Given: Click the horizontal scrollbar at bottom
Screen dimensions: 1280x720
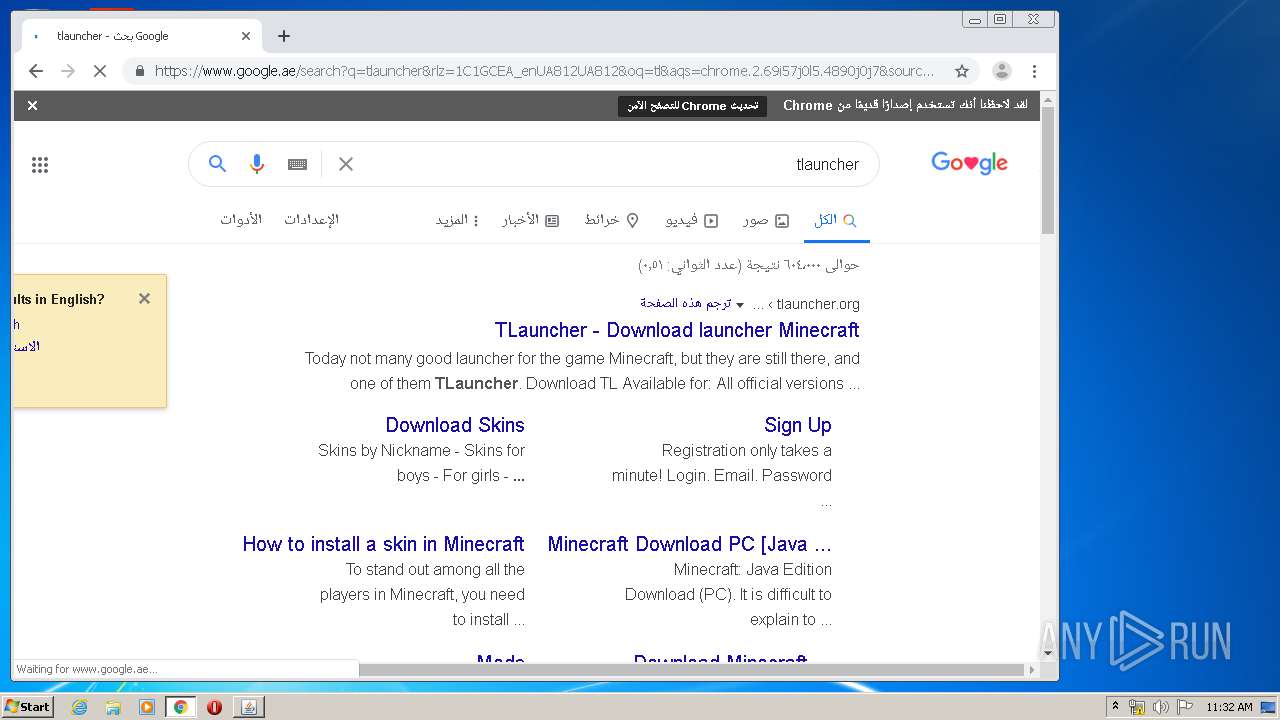Looking at the screenshot, I should (692, 669).
